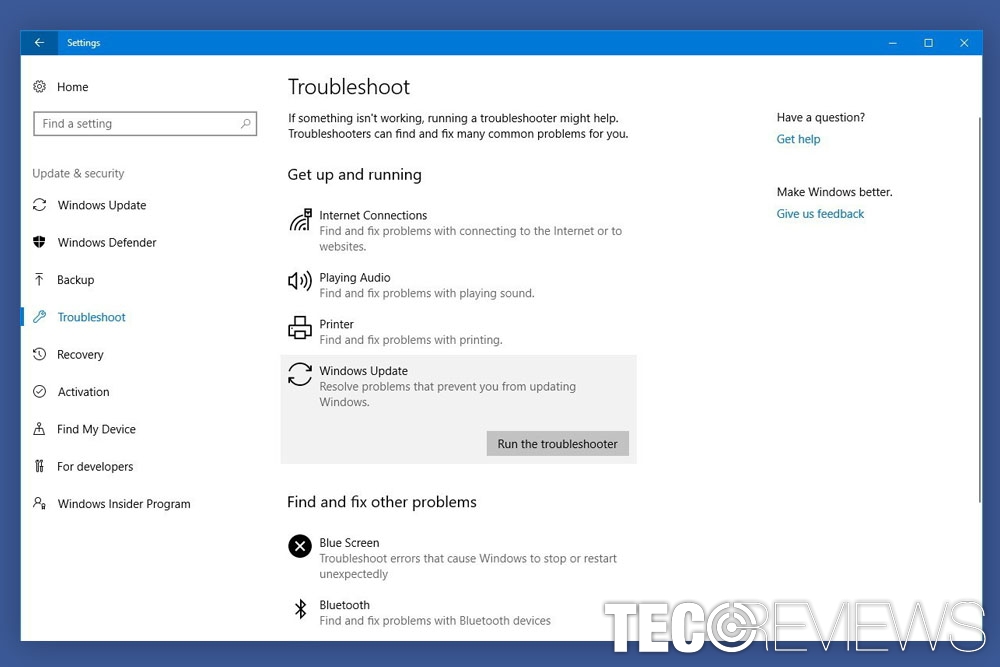Click the Recovery clock icon

(x=40, y=354)
